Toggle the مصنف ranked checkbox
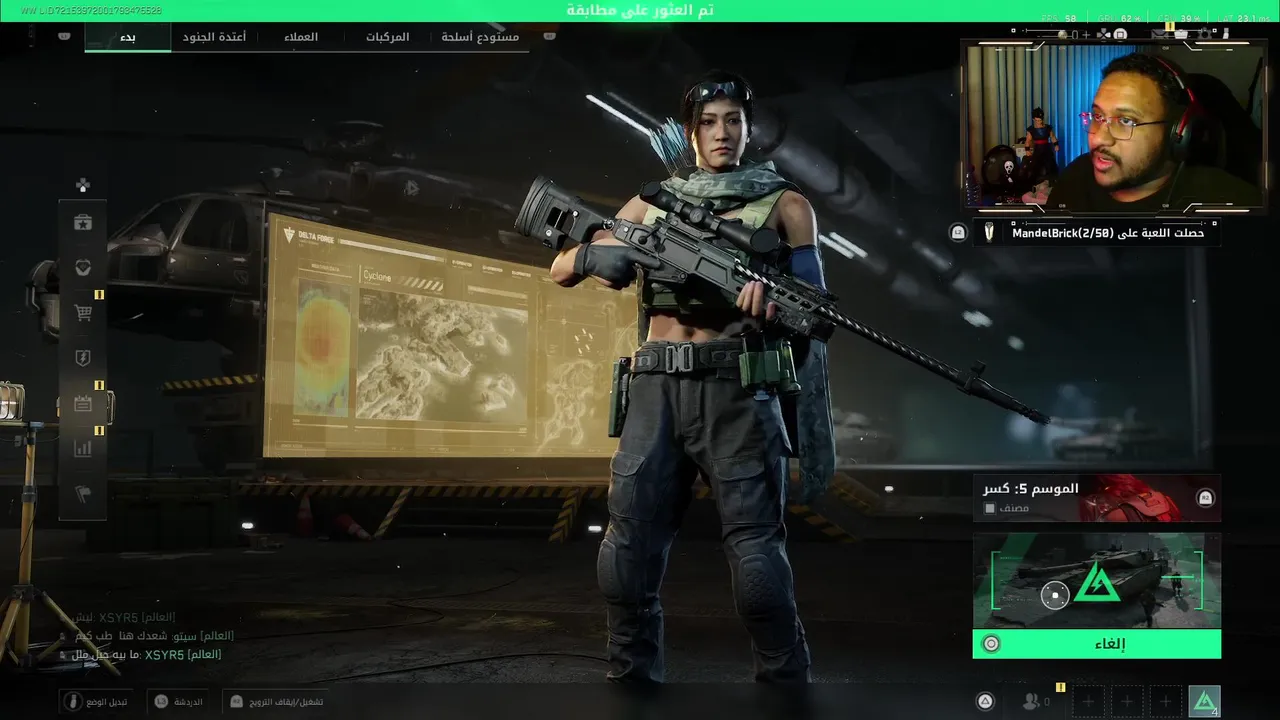 pos(990,508)
